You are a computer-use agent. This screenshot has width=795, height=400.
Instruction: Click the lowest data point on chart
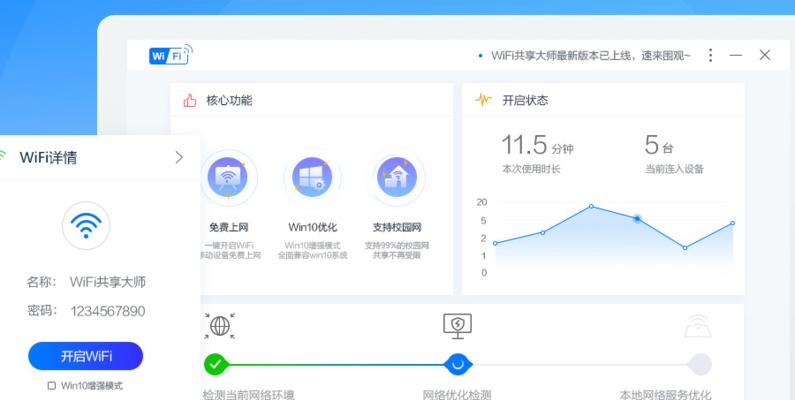click(684, 248)
